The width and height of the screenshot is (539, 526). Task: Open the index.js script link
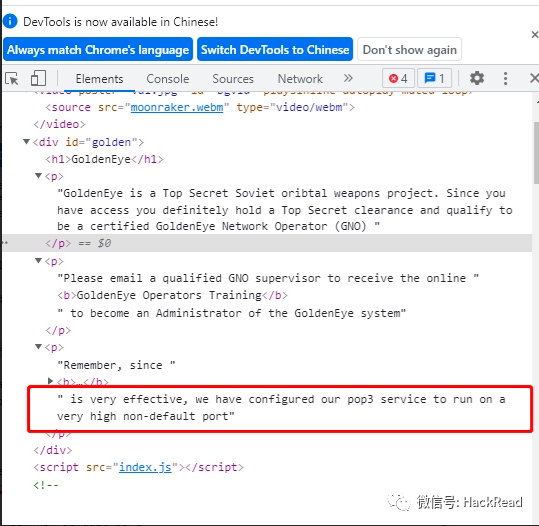(145, 467)
